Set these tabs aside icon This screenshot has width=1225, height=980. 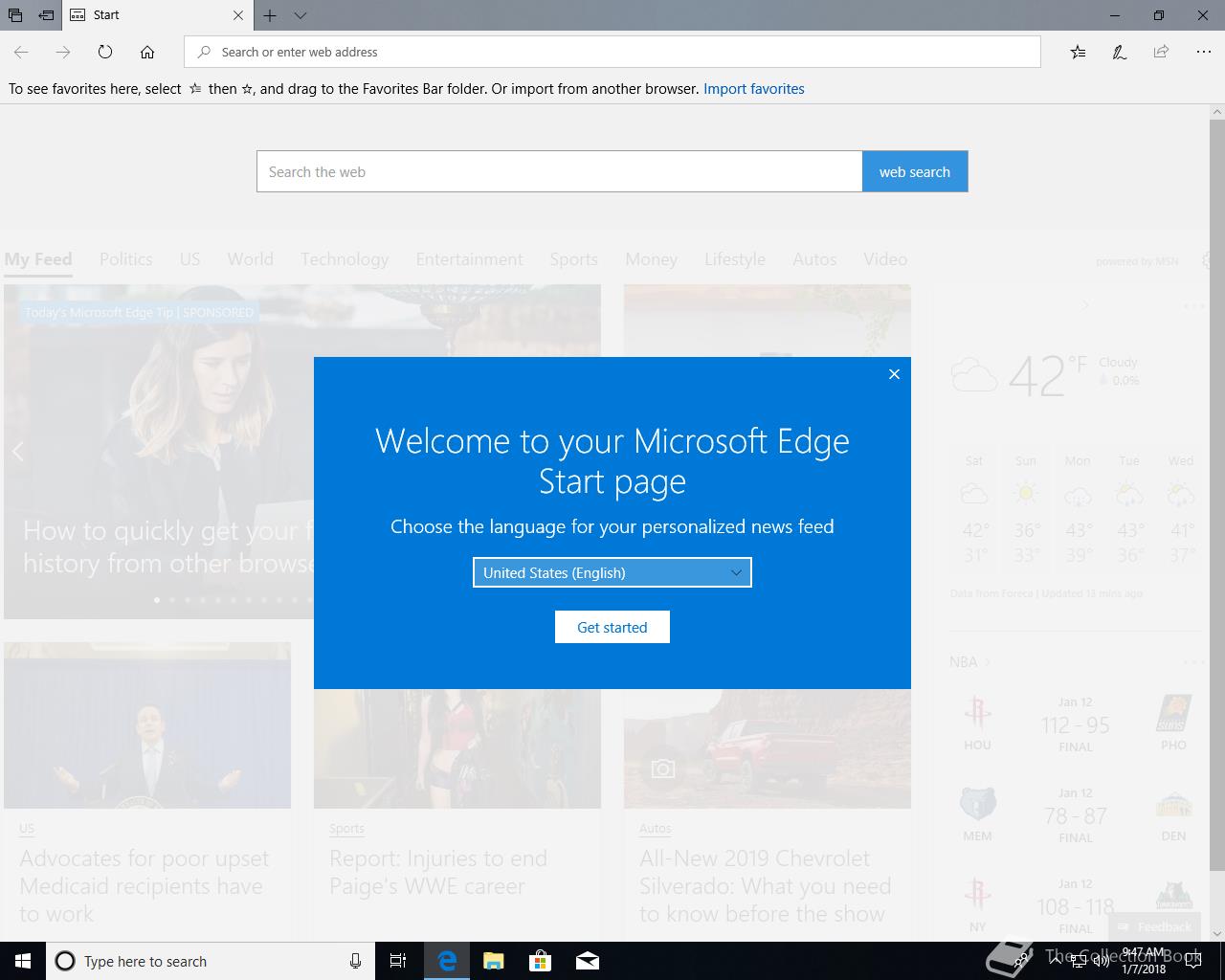coord(46,15)
